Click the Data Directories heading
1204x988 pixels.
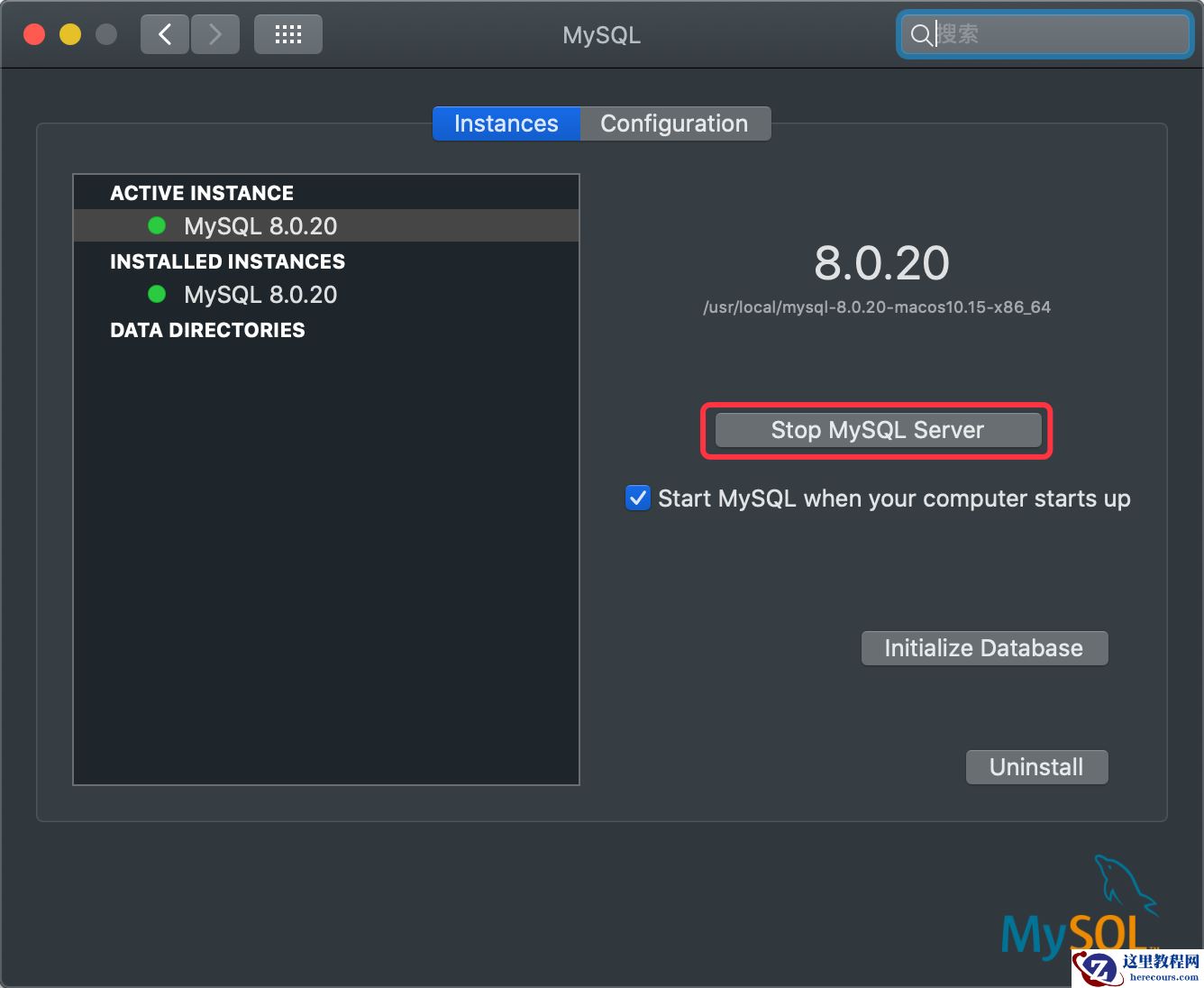pos(207,330)
